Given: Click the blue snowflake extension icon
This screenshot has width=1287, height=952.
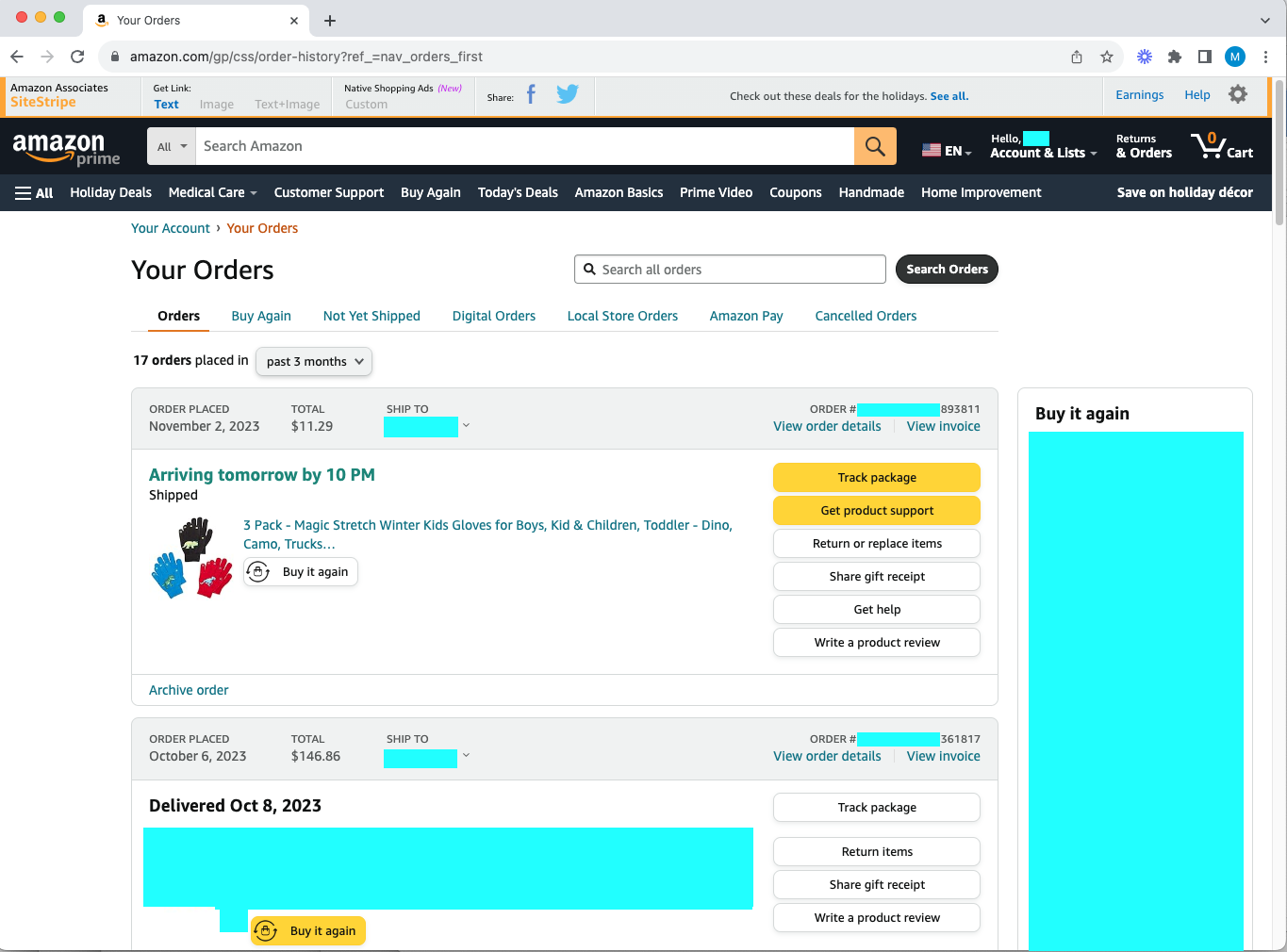Looking at the screenshot, I should 1145,57.
